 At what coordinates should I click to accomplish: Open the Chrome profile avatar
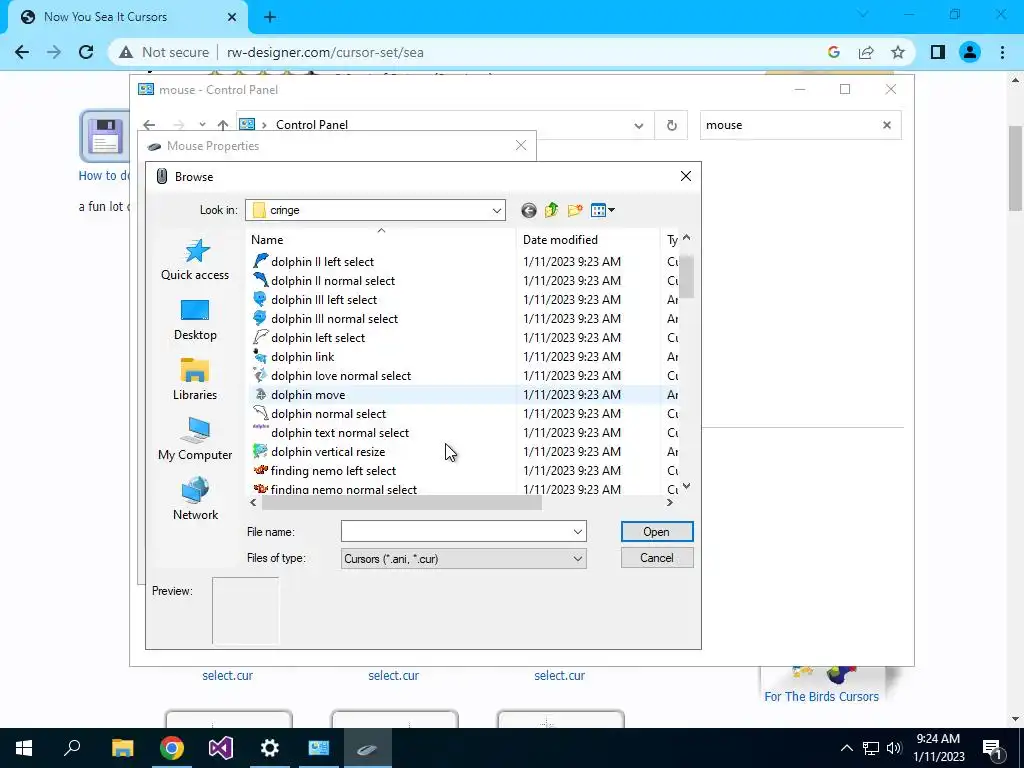click(970, 52)
